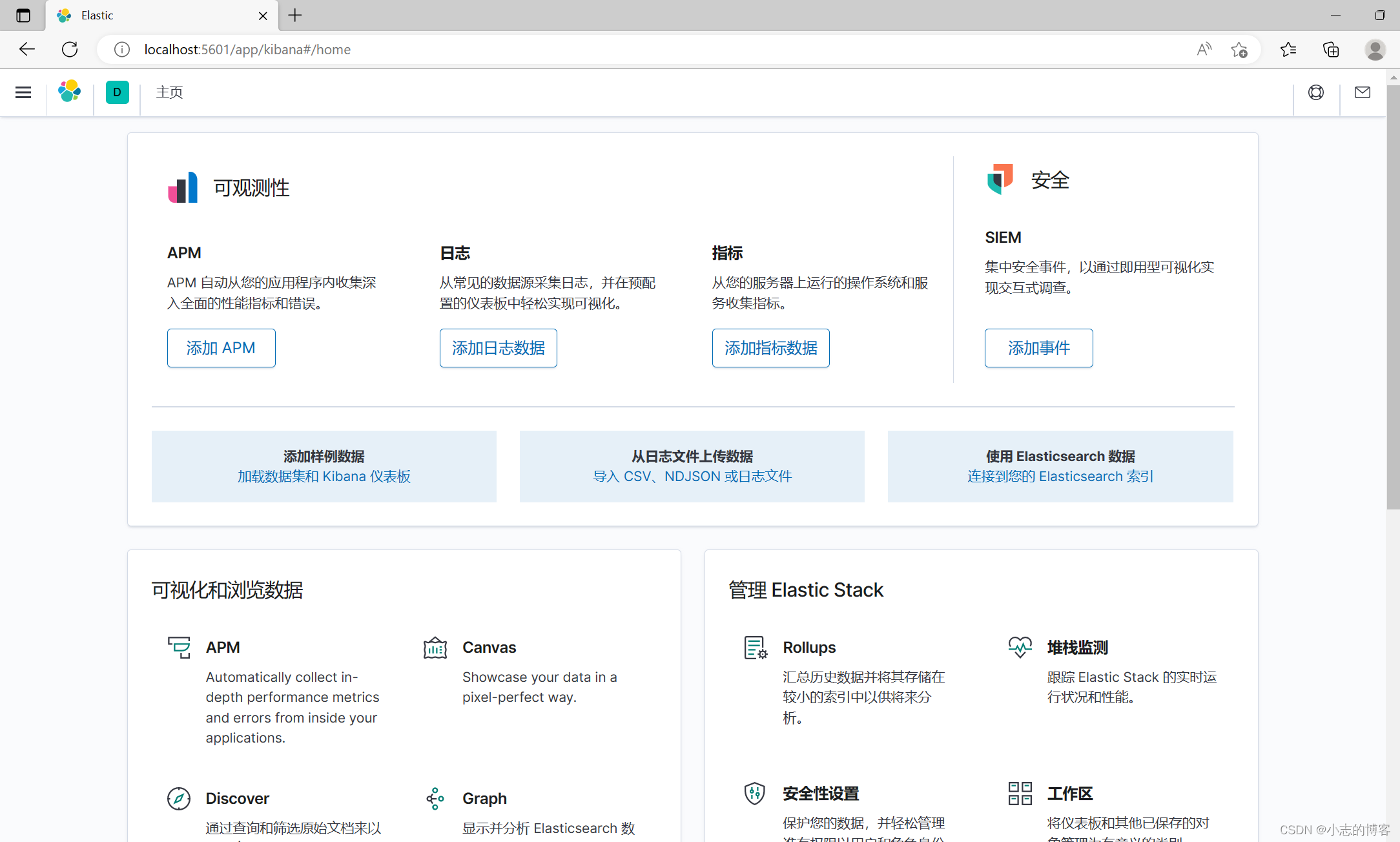
Task: Open the newsfeed envelope icon
Action: 1363,92
